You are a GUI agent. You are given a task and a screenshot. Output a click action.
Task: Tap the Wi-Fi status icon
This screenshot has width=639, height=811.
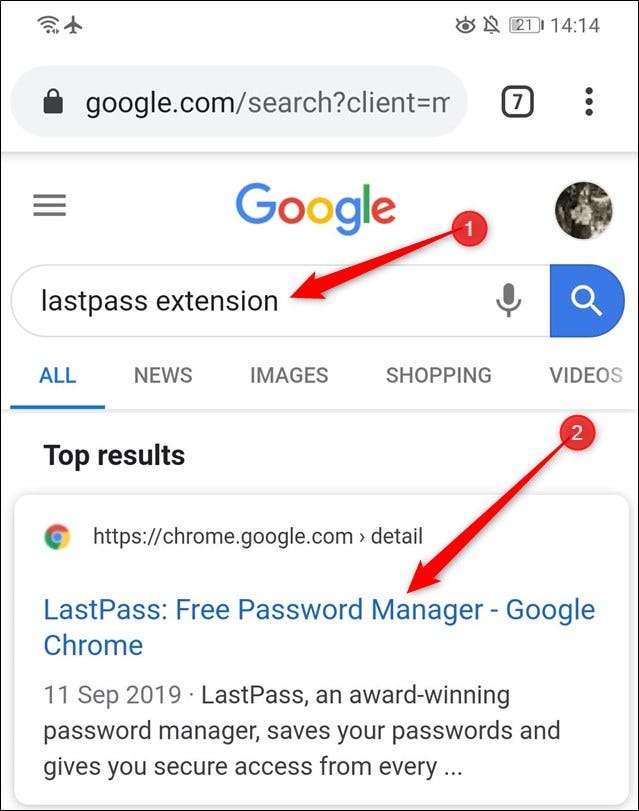pos(48,24)
